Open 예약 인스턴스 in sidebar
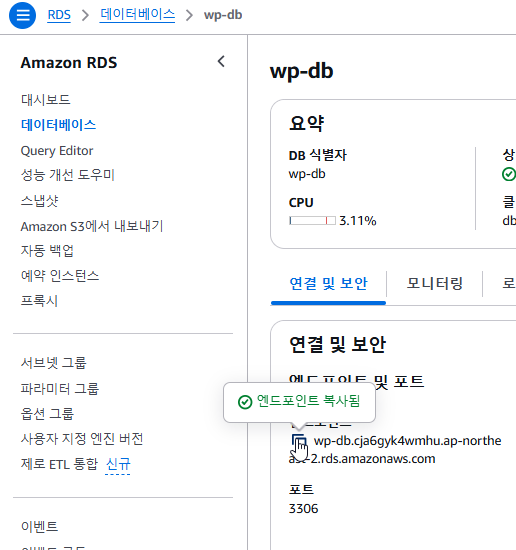 [x=60, y=276]
